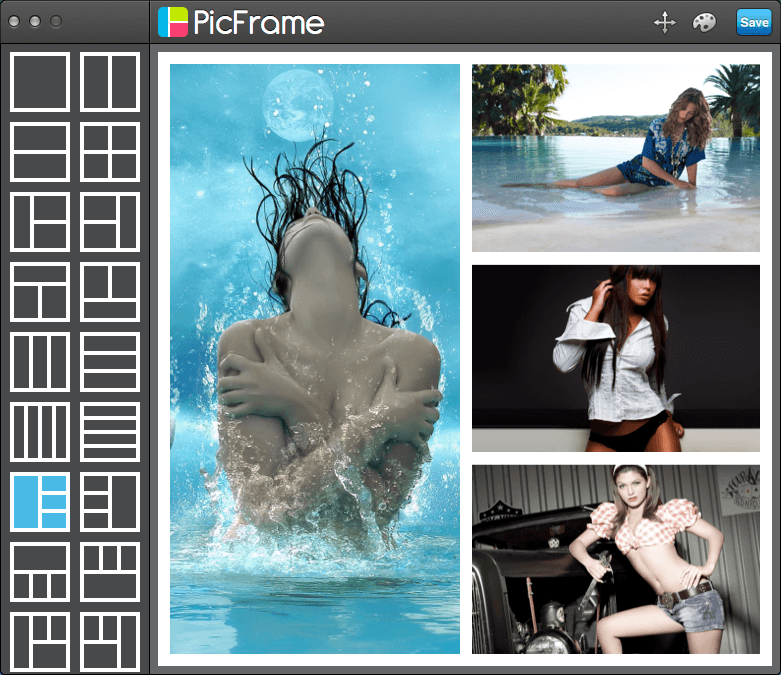This screenshot has height=675, width=781.
Task: Select the single full-frame layout
Action: [40, 82]
